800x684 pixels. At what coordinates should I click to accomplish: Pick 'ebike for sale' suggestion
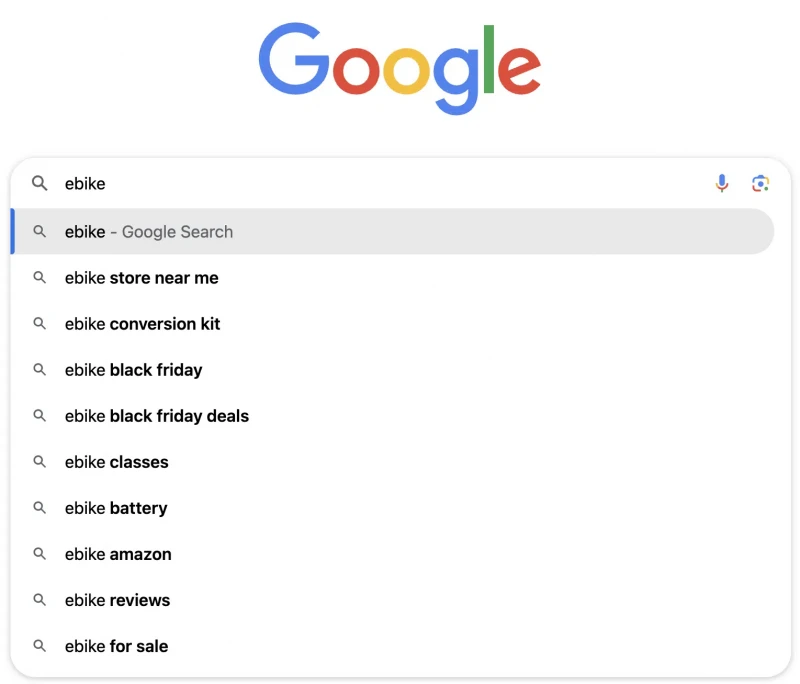pyautogui.click(x=392, y=646)
